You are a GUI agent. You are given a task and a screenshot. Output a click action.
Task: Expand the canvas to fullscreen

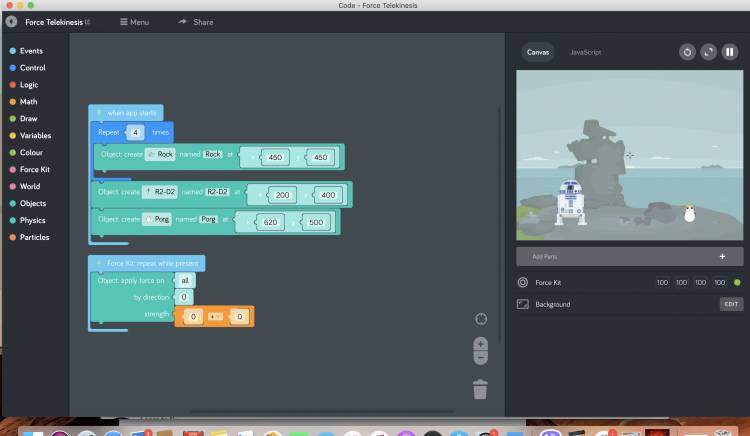point(708,52)
